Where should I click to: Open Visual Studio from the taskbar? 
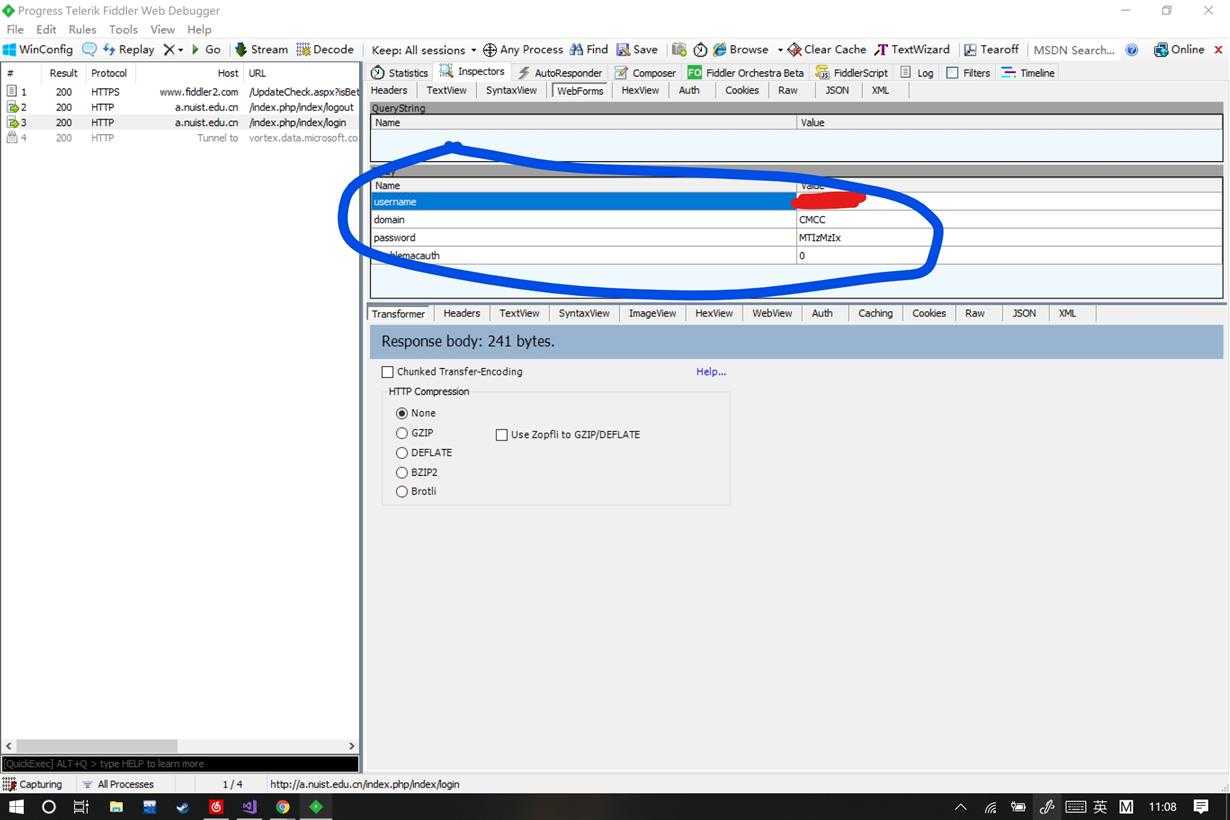tap(249, 806)
